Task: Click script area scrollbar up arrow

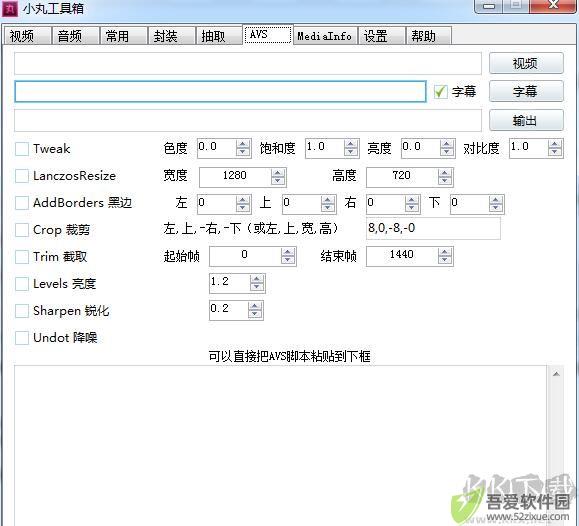Action: (556, 374)
